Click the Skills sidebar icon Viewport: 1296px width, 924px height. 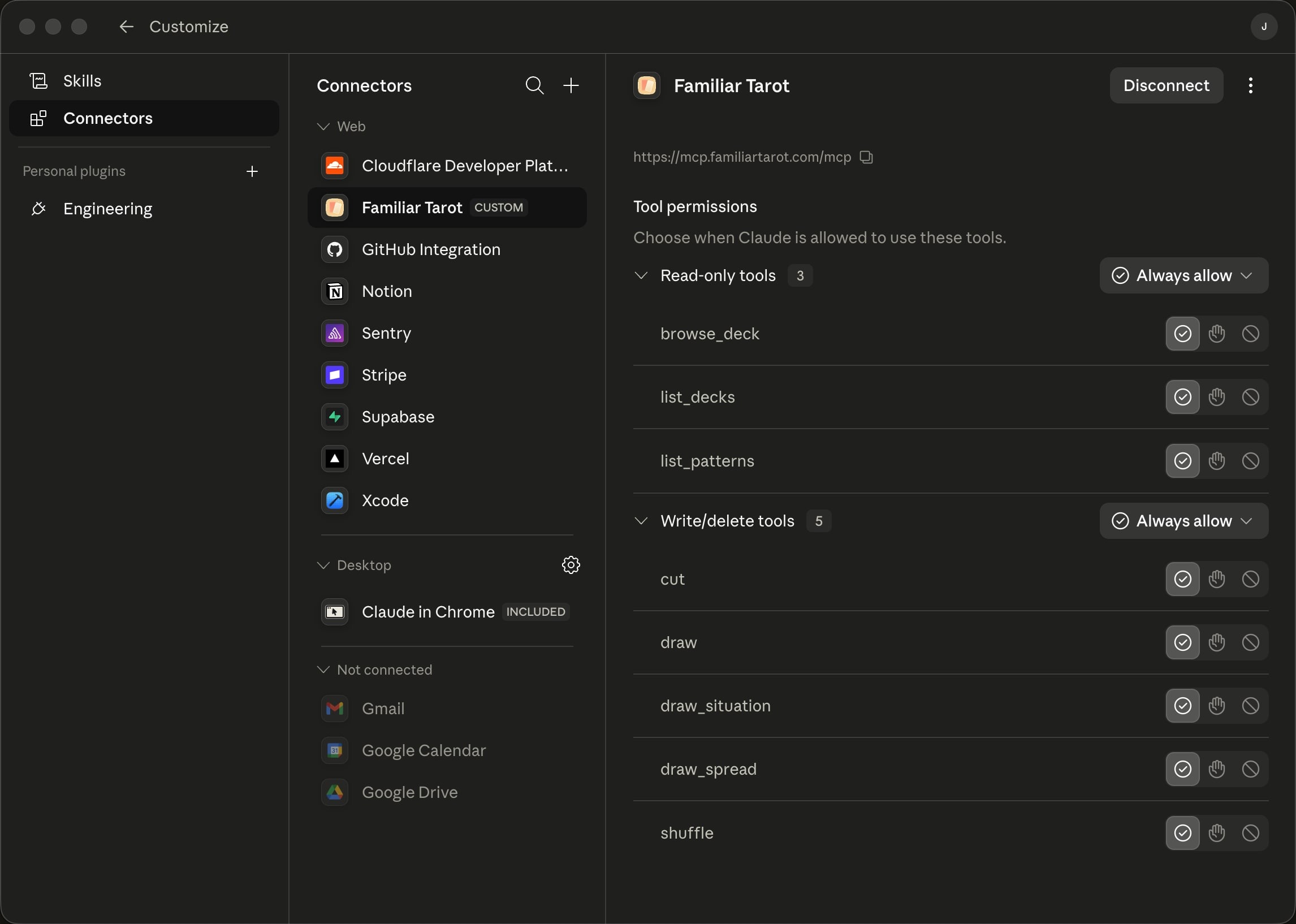[x=38, y=81]
